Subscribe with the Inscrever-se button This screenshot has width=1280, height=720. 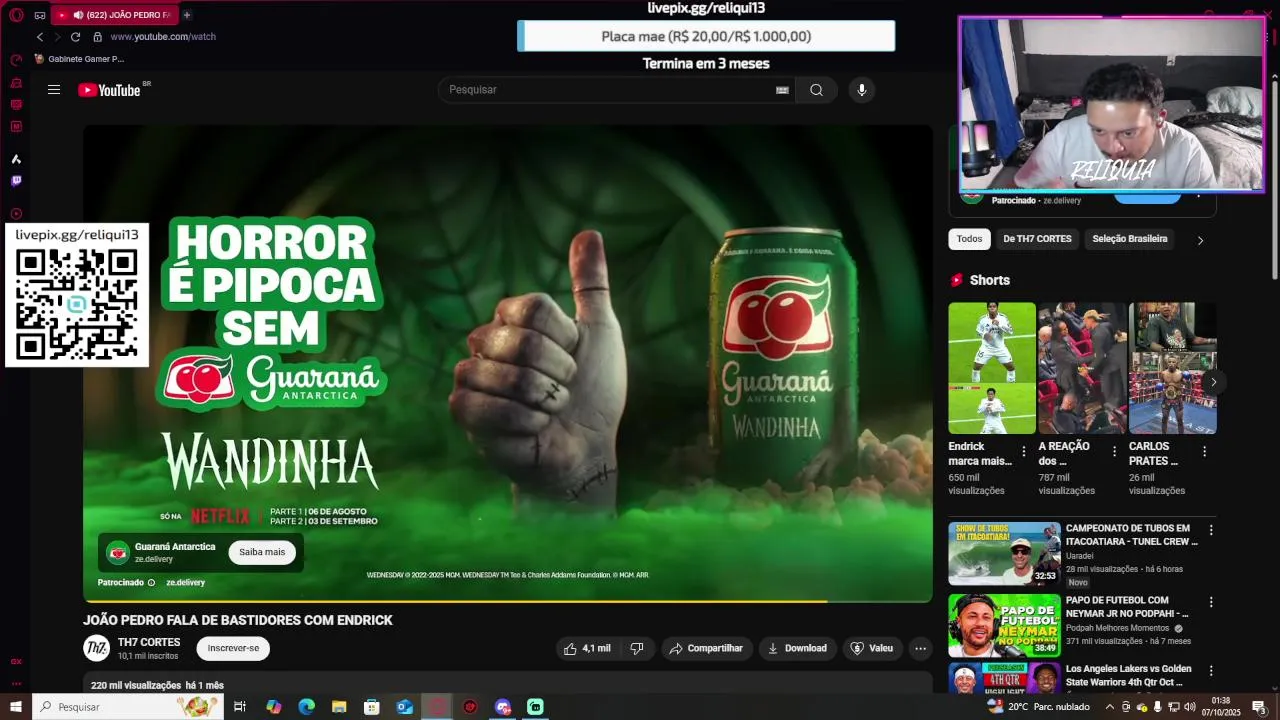(233, 648)
